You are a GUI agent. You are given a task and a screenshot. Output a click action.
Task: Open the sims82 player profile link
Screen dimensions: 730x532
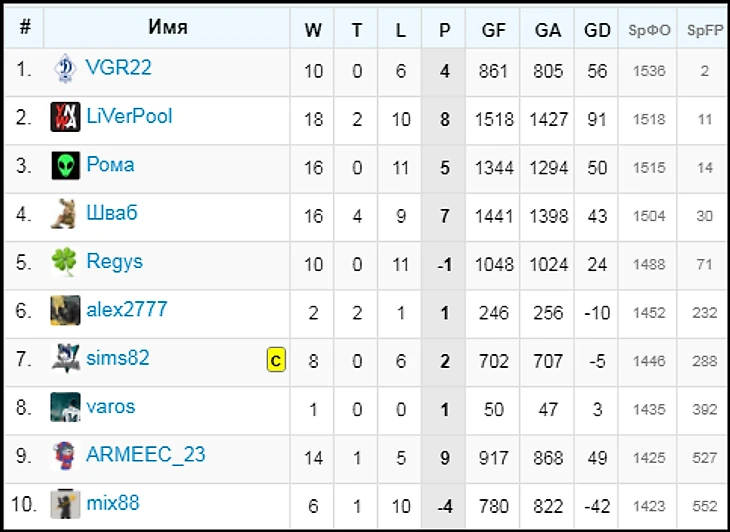point(118,358)
